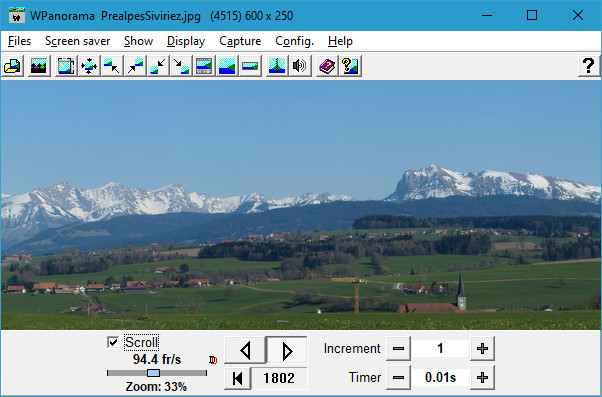Click the scroll left arrow button
Screen dimensions: 602x397
(245, 350)
